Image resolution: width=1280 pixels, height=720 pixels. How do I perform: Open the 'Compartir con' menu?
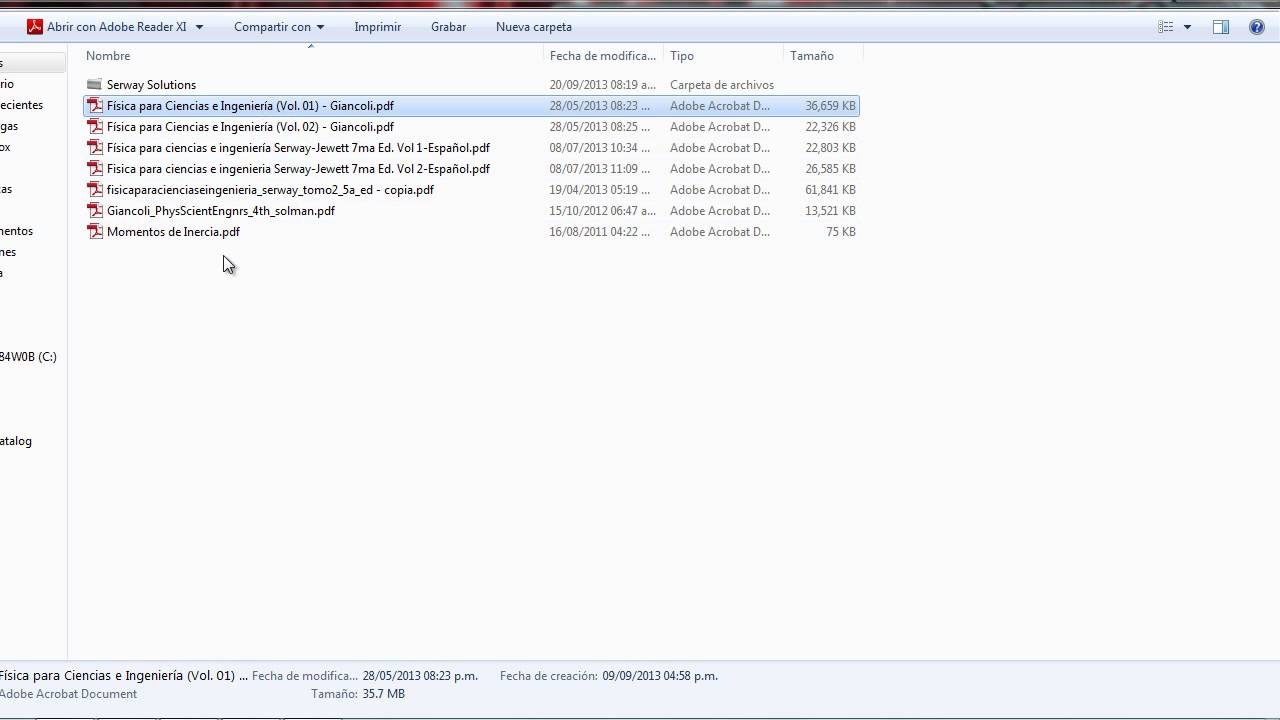pyautogui.click(x=279, y=27)
